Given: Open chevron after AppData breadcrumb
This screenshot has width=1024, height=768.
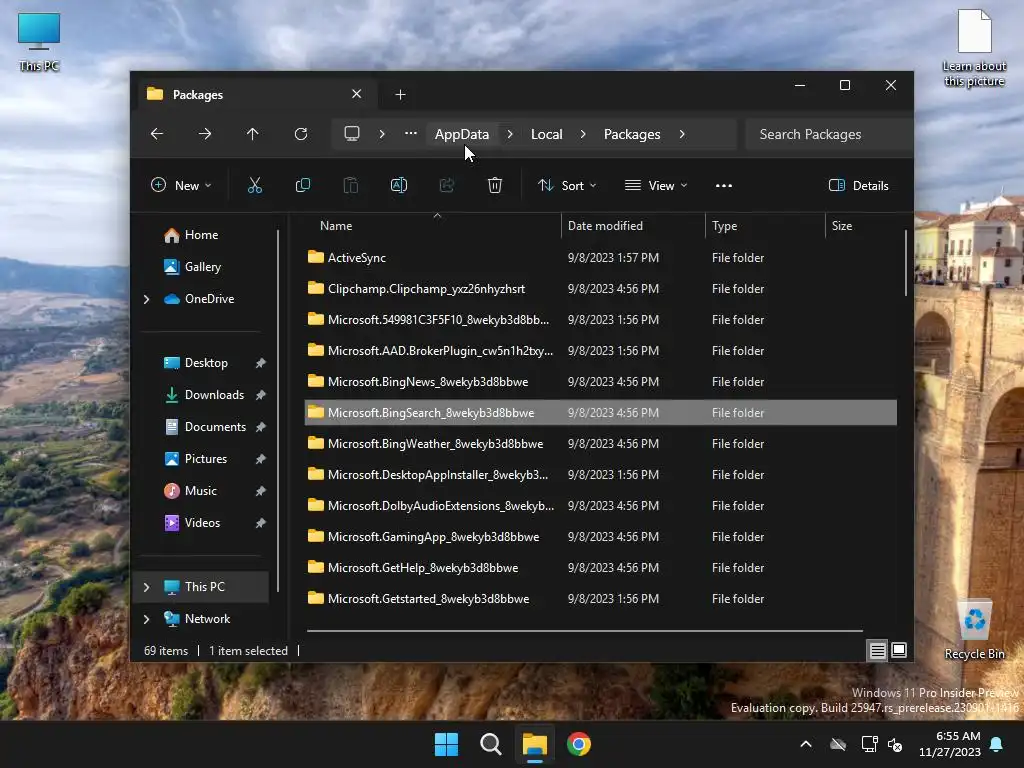Looking at the screenshot, I should (510, 134).
